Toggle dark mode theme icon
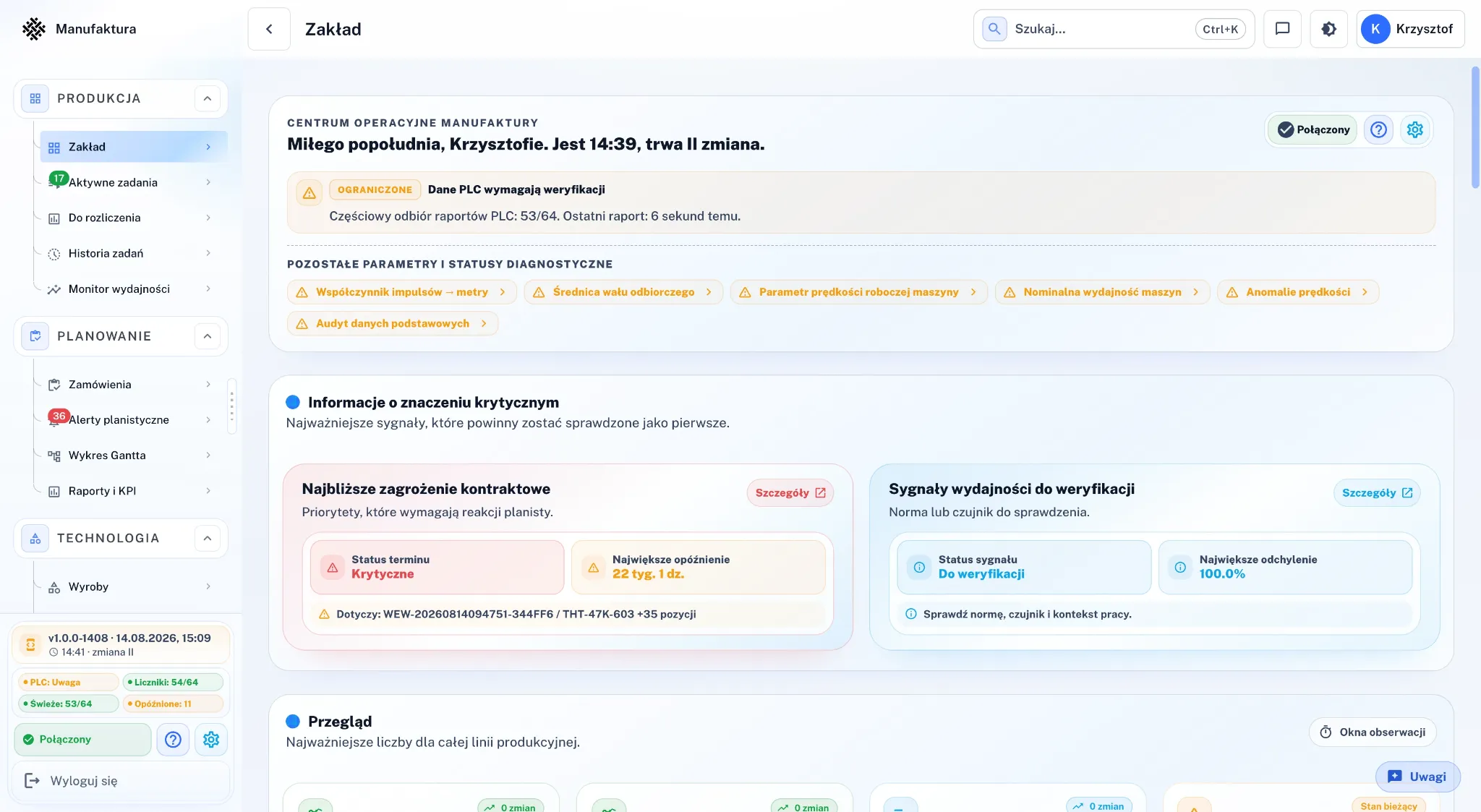Screen dimensions: 1481x812 pyautogui.click(x=1328, y=29)
